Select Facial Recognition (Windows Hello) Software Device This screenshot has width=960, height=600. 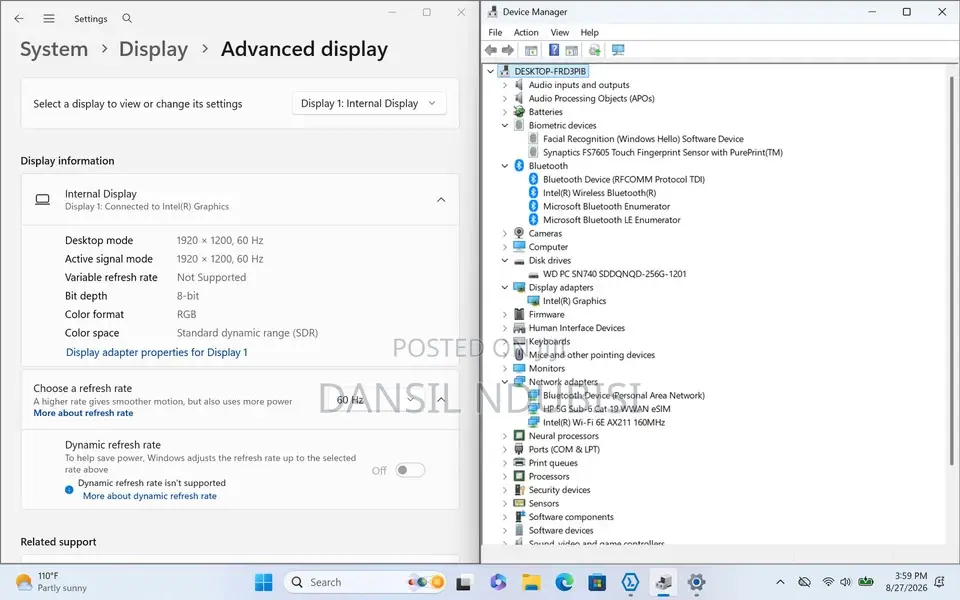click(x=643, y=139)
